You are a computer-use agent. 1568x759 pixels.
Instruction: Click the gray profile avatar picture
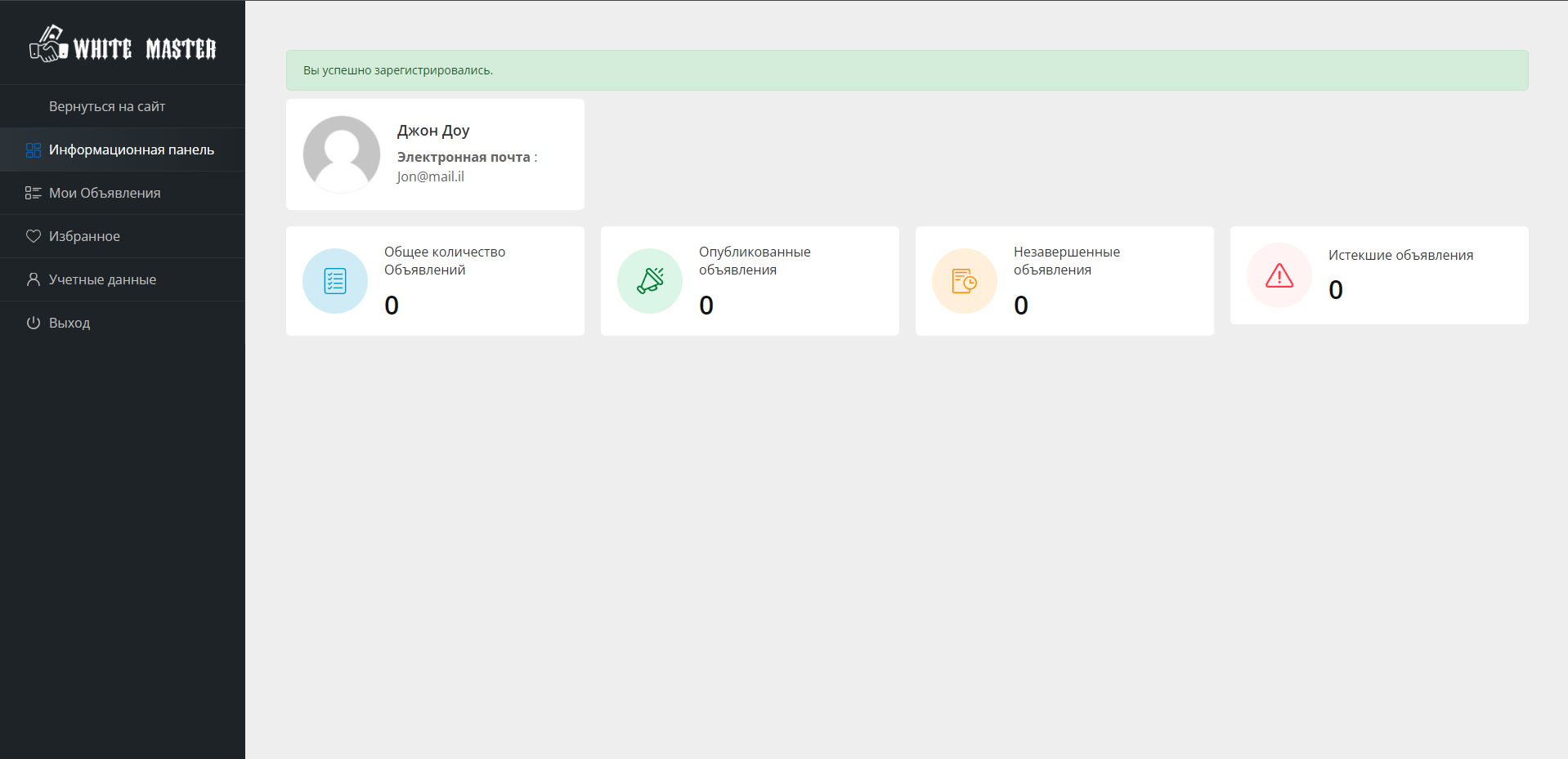click(342, 154)
